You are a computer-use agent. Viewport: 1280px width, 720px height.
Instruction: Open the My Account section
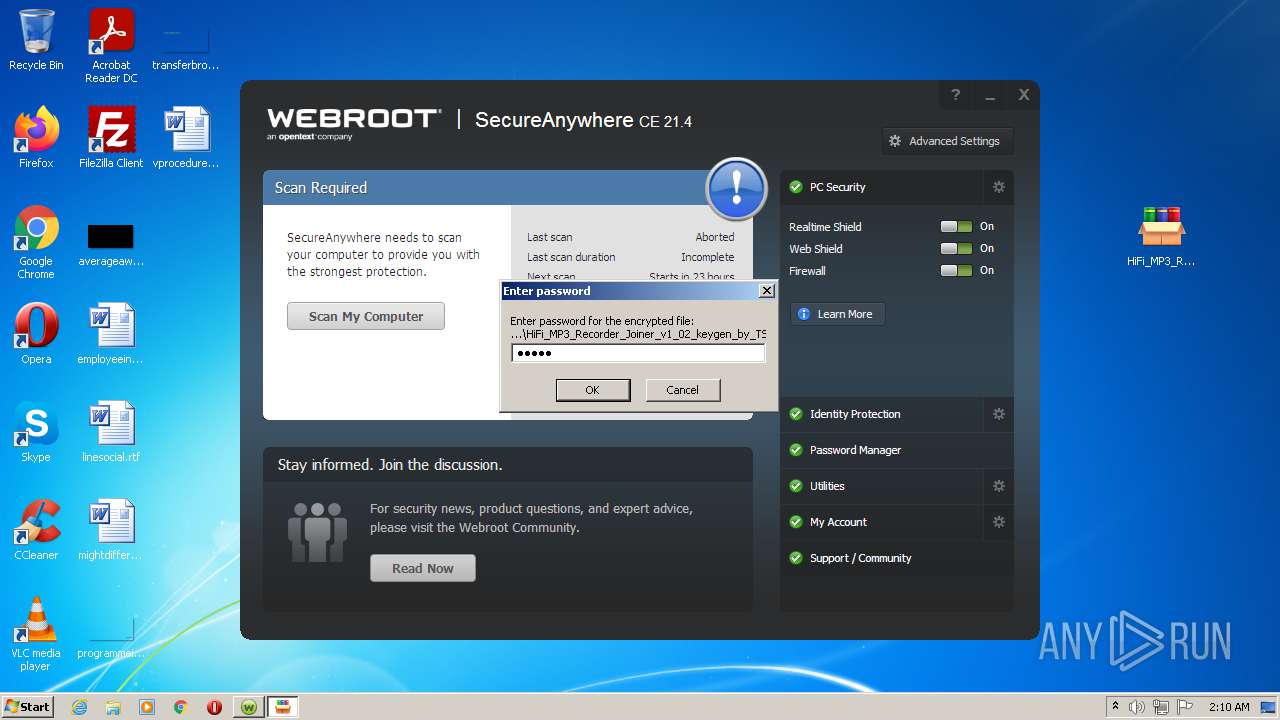click(883, 522)
